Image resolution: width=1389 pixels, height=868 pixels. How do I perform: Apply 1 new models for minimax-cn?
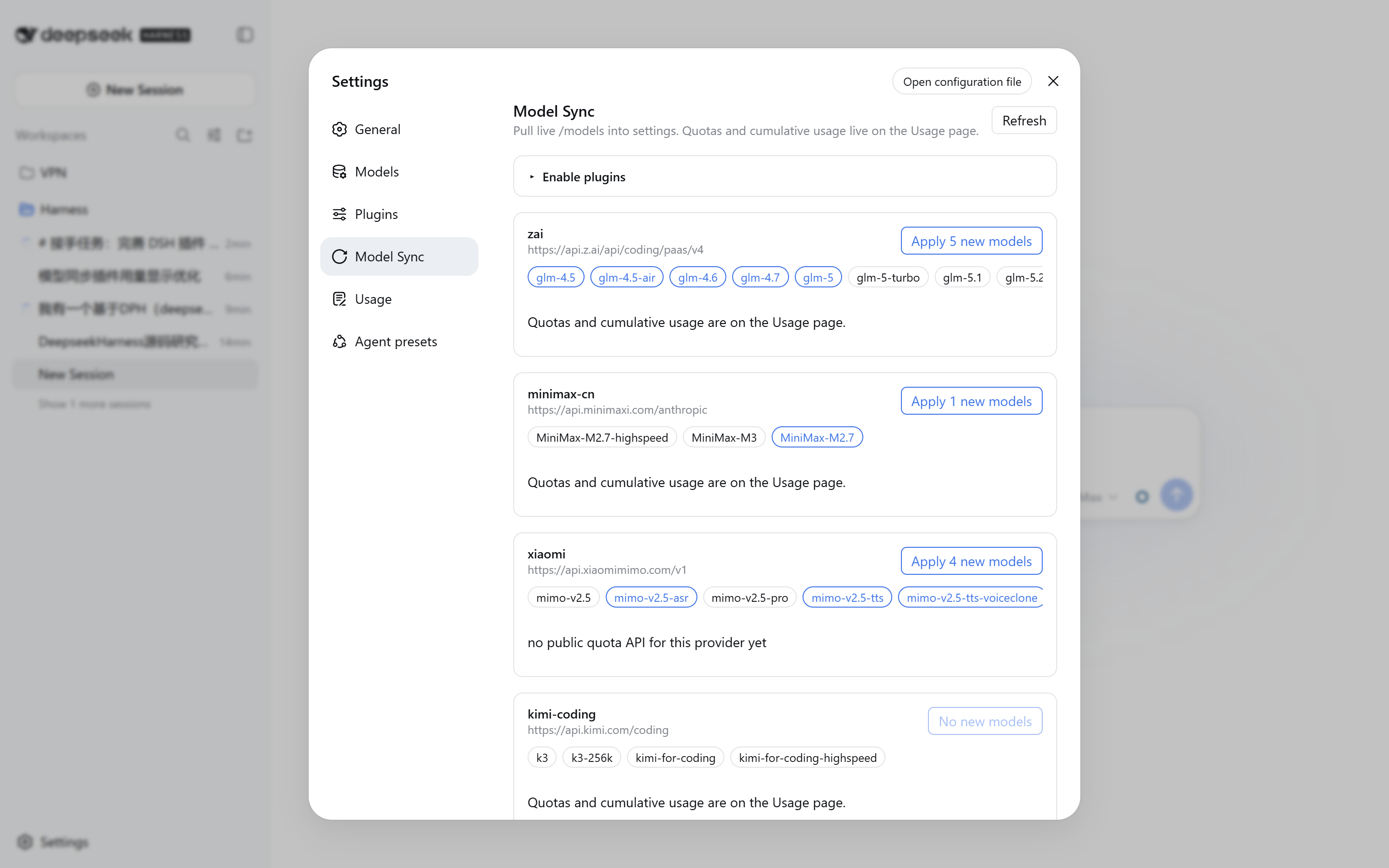(971, 401)
